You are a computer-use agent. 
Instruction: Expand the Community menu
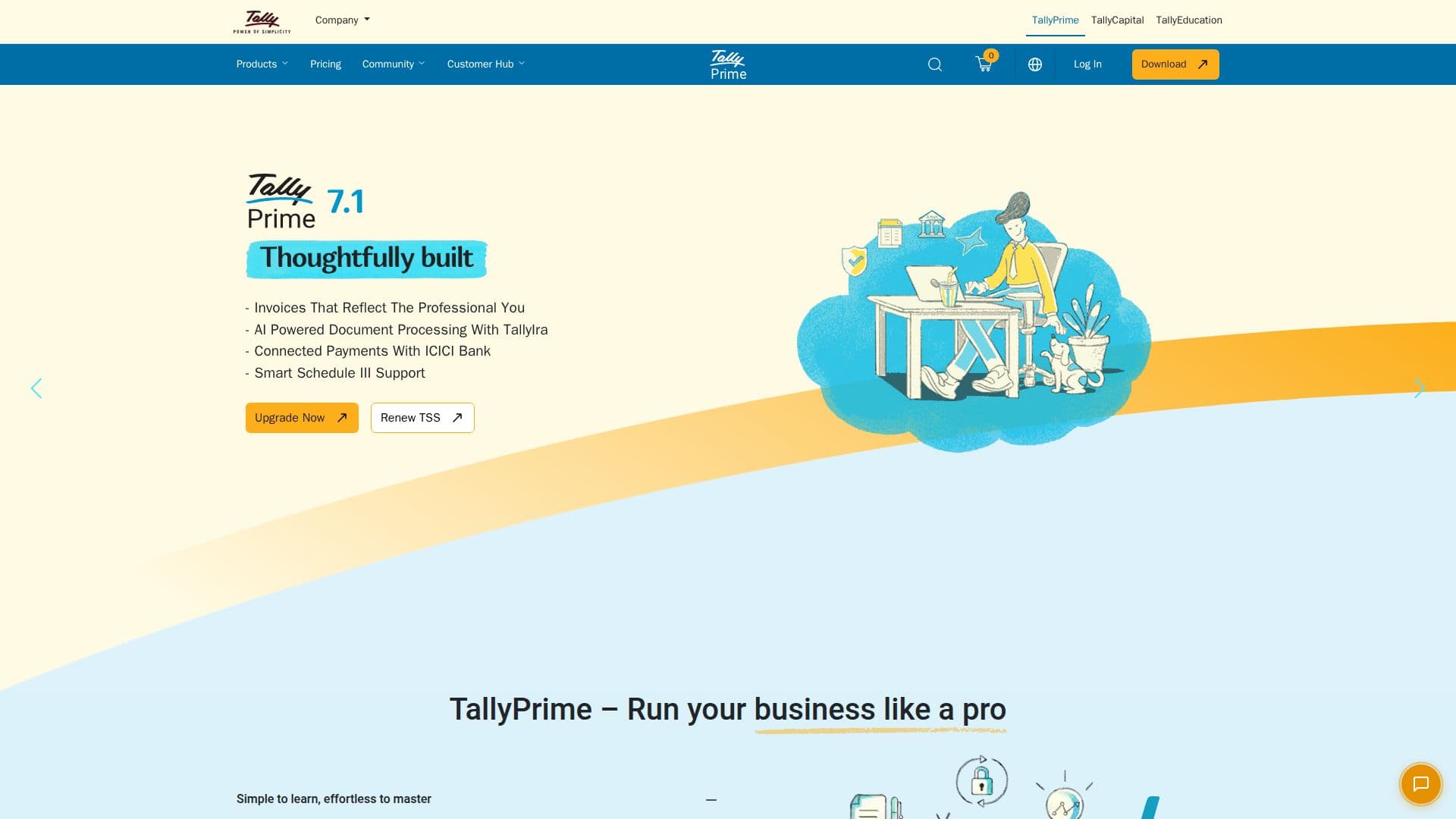tap(393, 64)
